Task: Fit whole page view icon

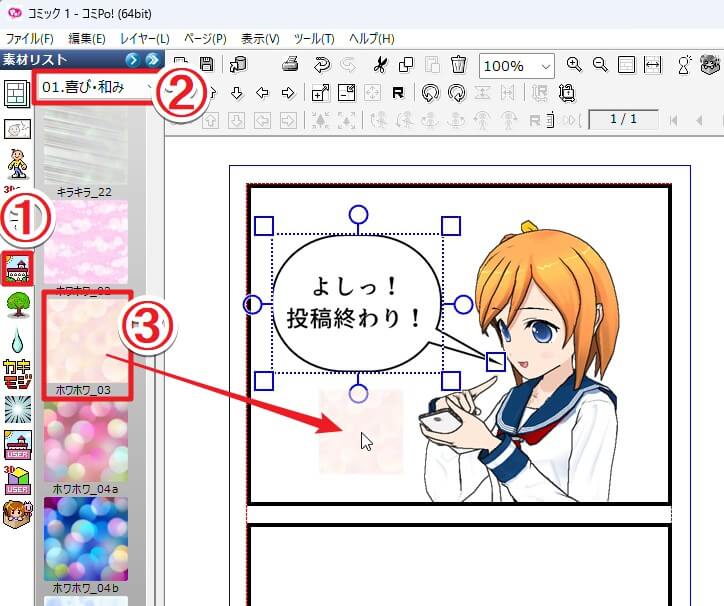Action: 627,65
